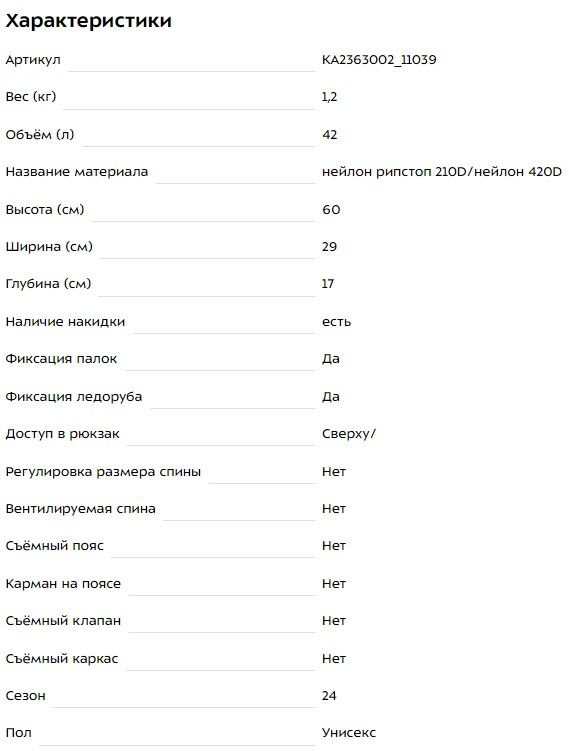
Task: Click the volume value 42
Action: pos(330,135)
